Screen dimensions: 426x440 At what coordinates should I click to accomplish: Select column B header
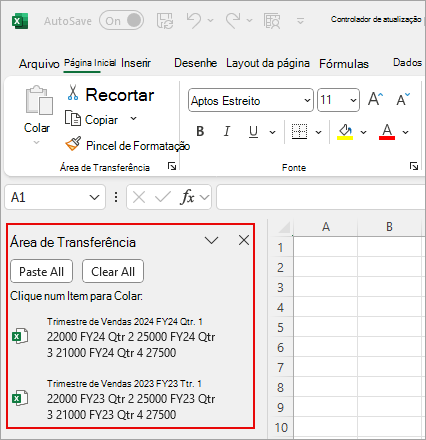click(x=389, y=227)
